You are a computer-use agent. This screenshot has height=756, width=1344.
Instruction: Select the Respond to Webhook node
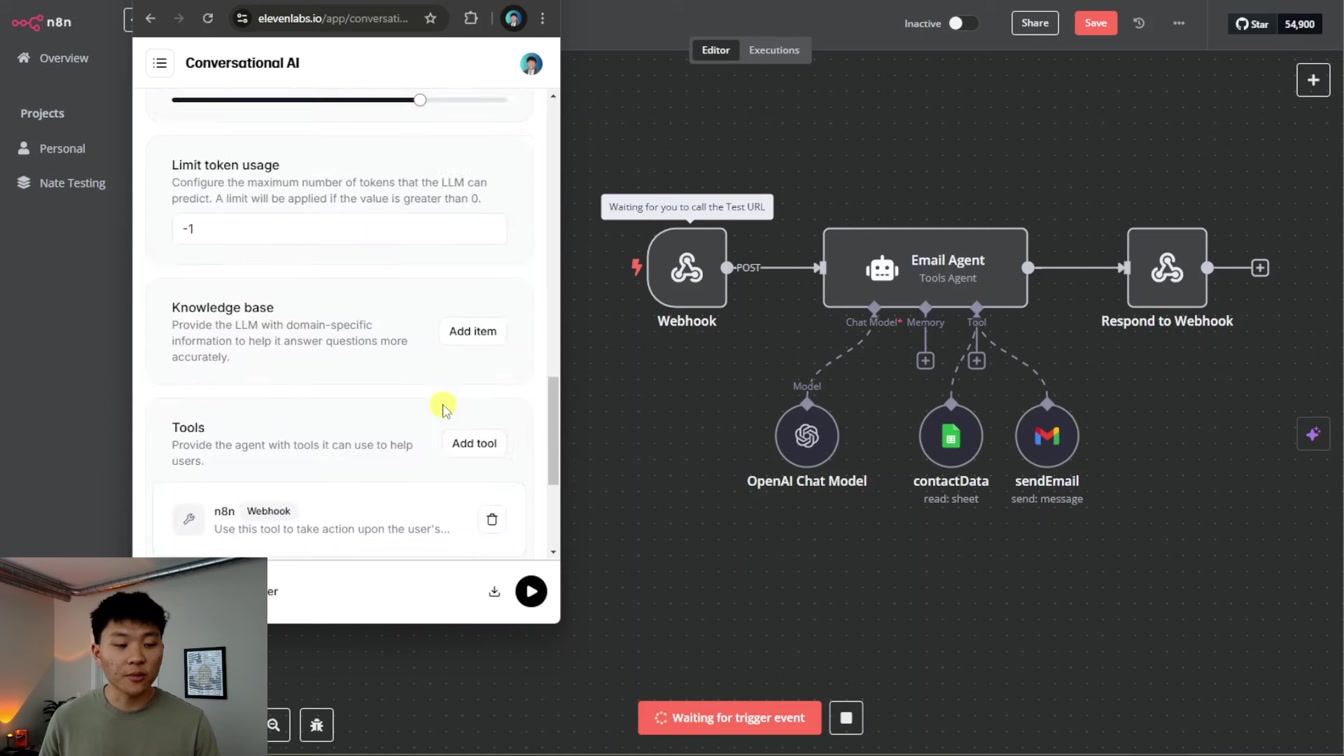point(1167,268)
